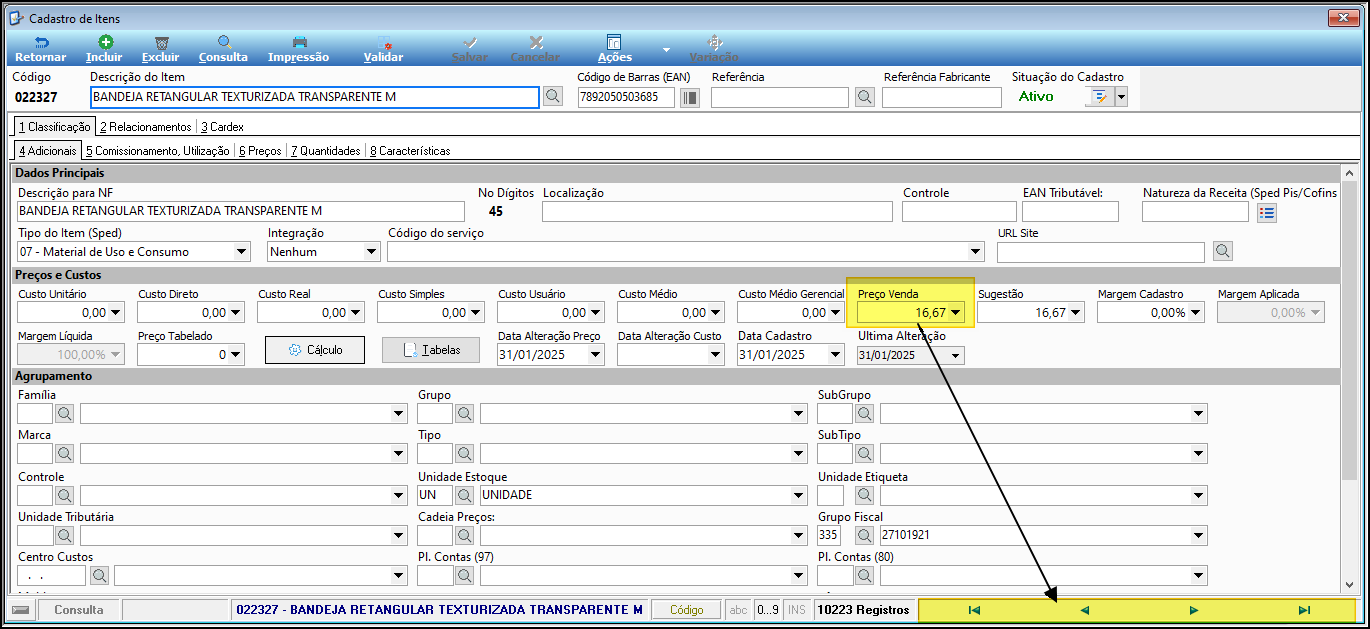Click the Tipo search magnifier icon

click(x=464, y=454)
